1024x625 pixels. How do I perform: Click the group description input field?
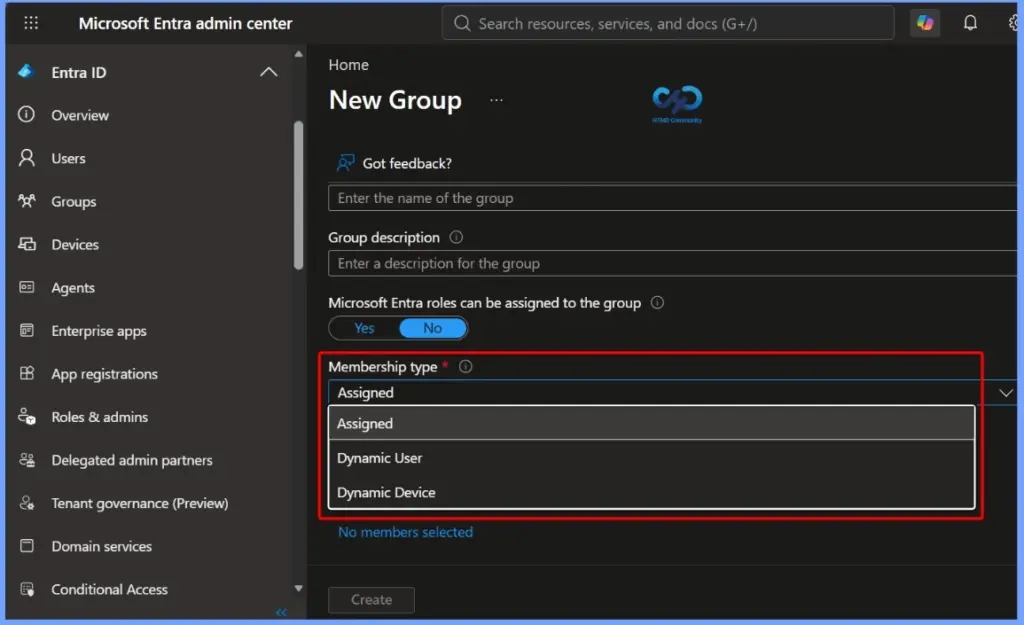[x=673, y=263]
